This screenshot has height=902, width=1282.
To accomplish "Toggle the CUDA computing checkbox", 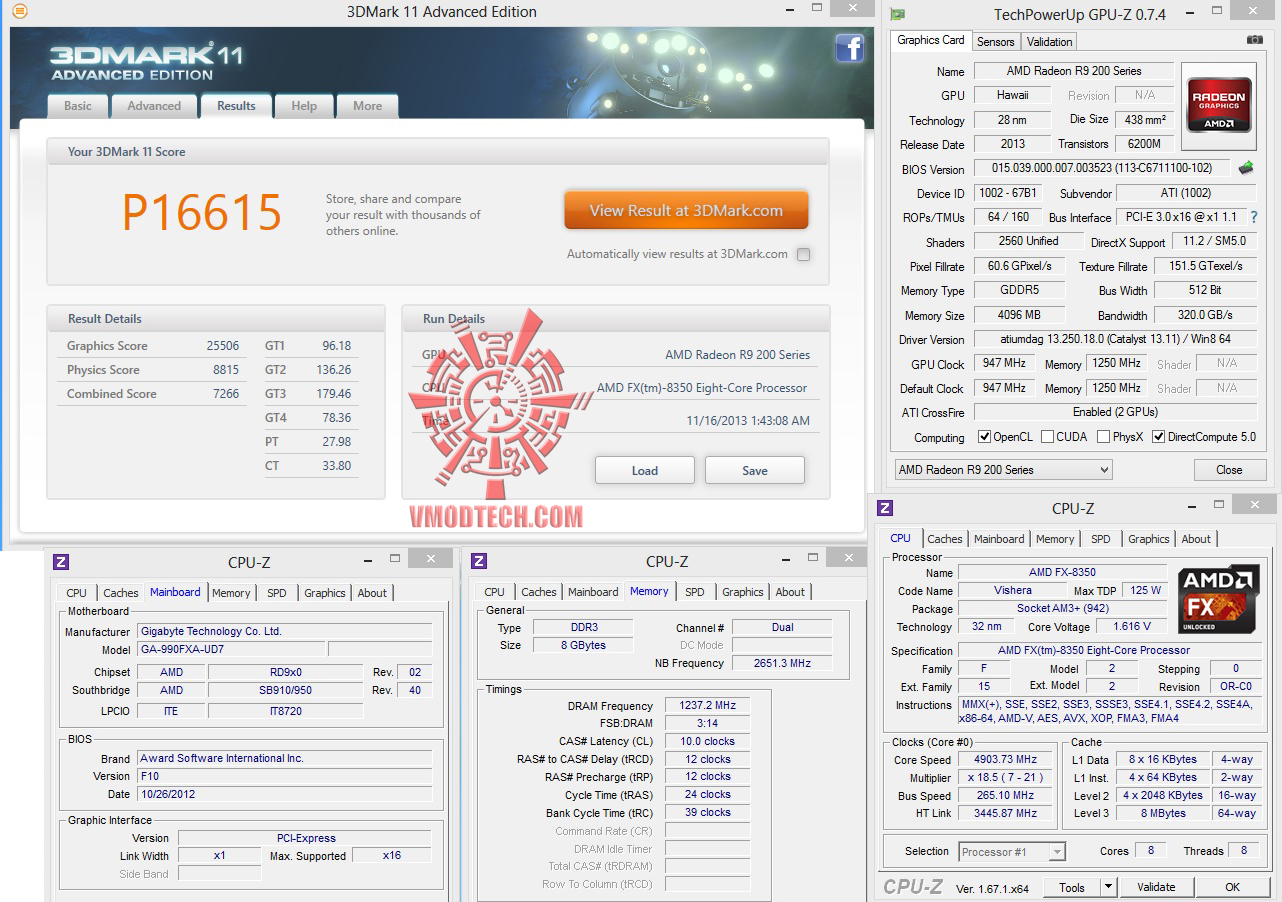I will tap(1047, 437).
